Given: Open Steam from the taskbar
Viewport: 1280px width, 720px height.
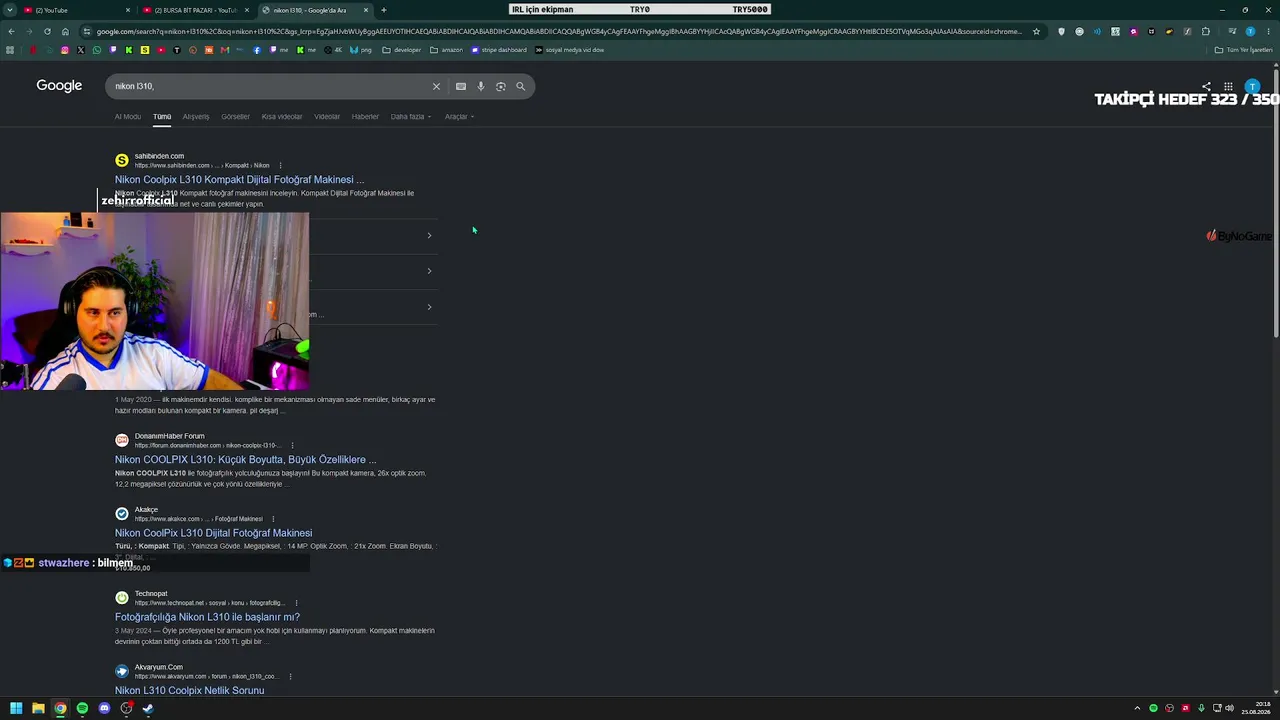Looking at the screenshot, I should click(148, 708).
